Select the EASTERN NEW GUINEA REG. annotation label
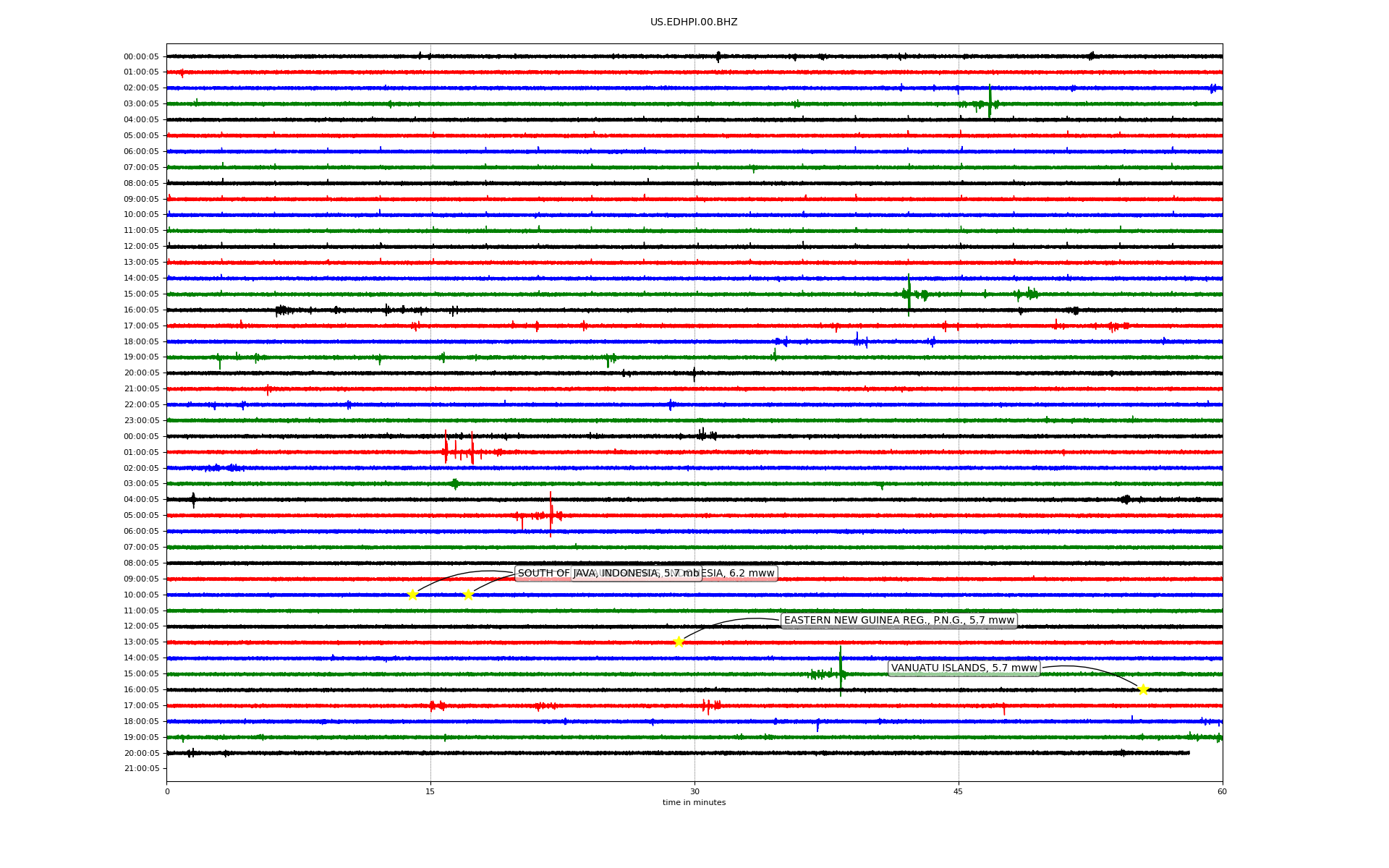 coord(899,621)
